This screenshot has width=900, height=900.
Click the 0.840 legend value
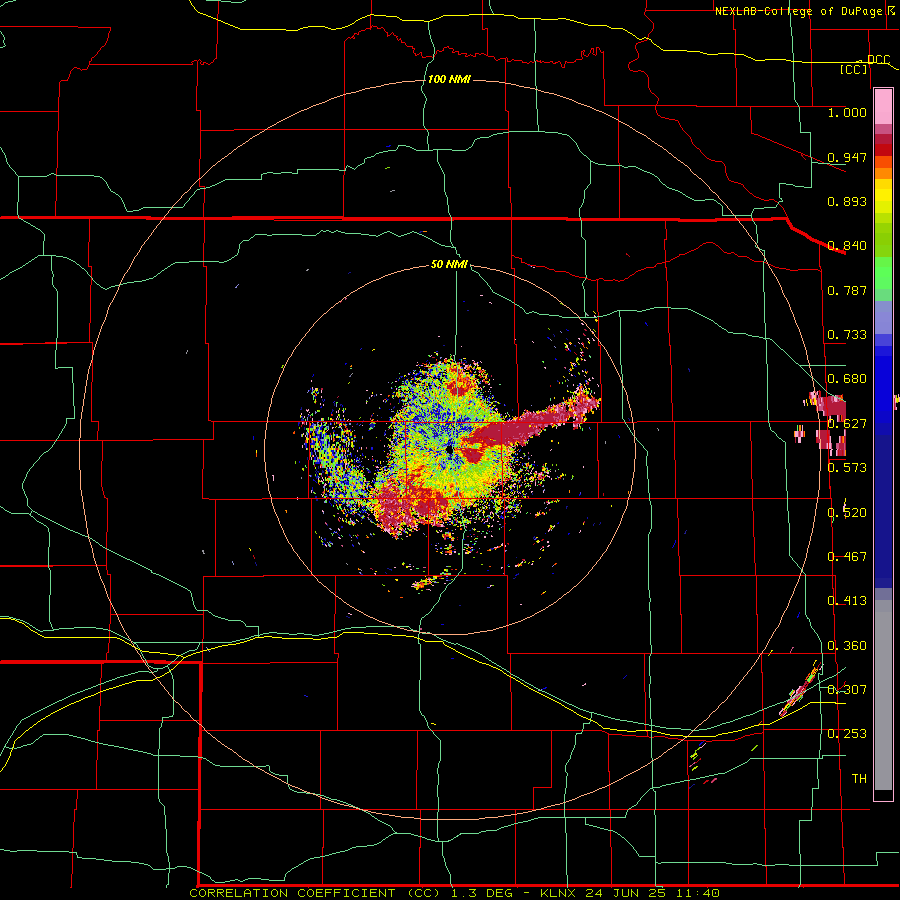847,245
